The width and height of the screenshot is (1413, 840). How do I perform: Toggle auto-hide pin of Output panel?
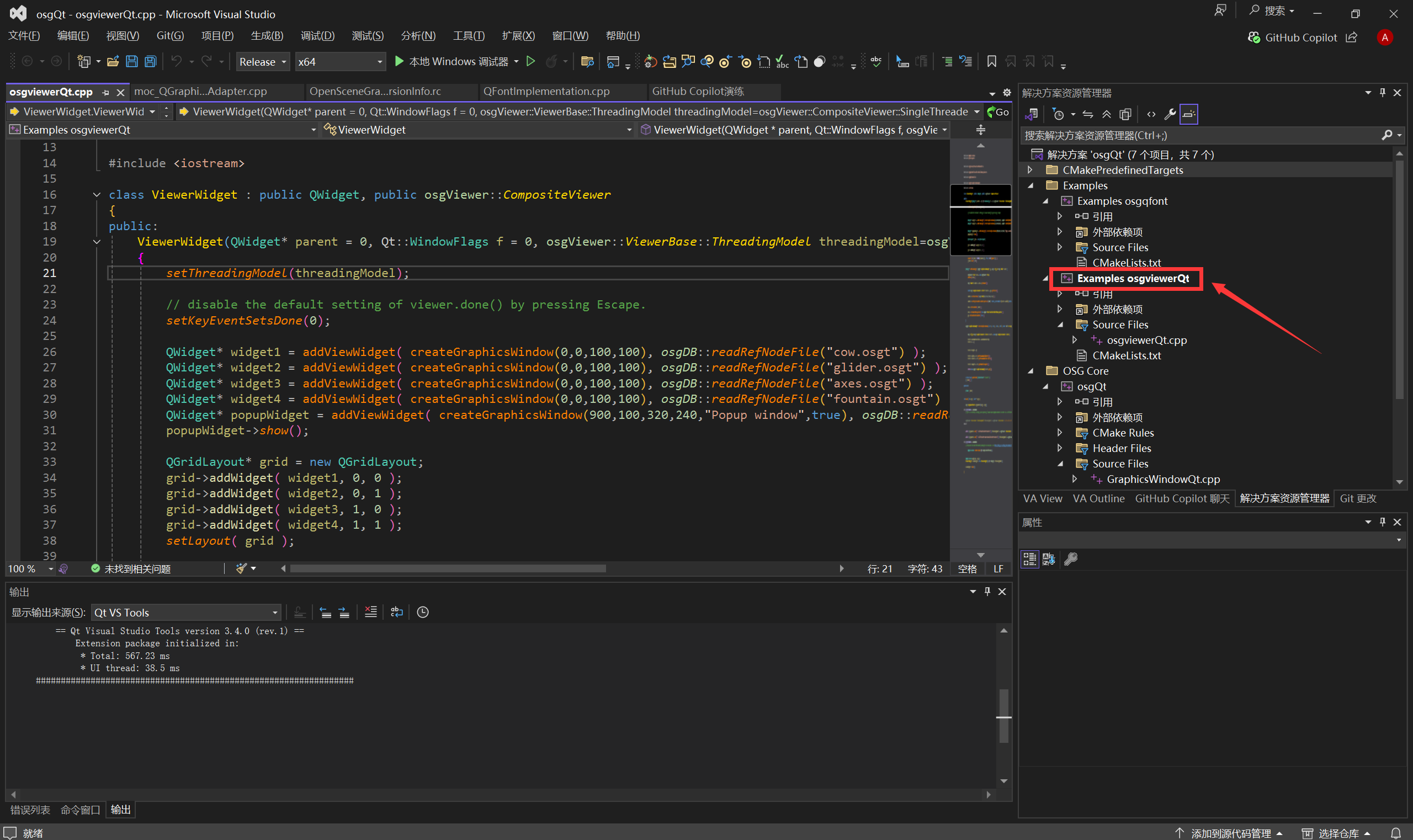pos(987,592)
